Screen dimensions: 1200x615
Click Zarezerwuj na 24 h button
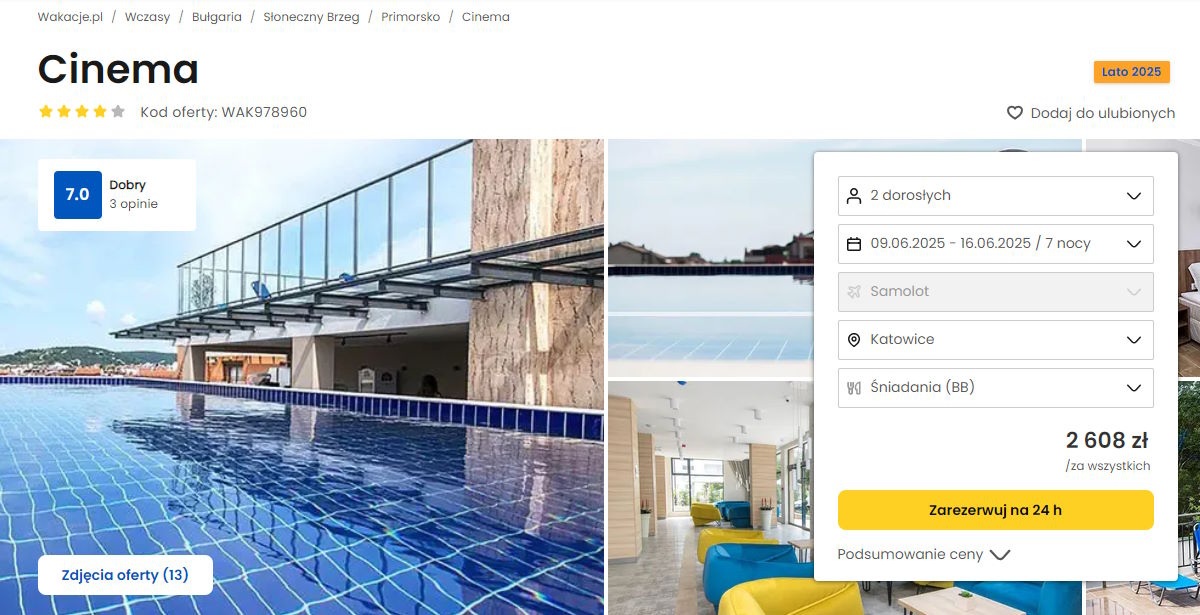click(x=996, y=510)
